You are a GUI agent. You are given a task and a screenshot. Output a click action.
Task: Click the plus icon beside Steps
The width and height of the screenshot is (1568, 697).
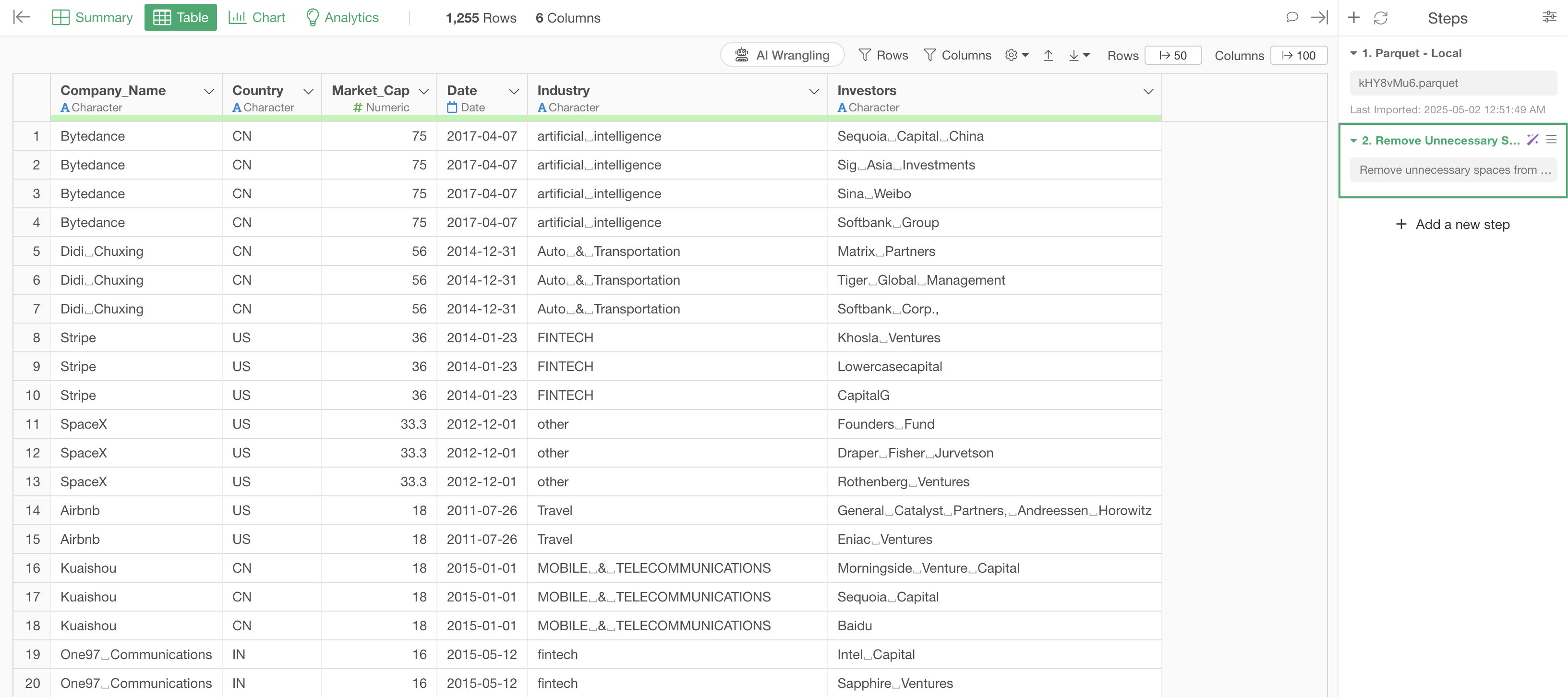click(1354, 18)
